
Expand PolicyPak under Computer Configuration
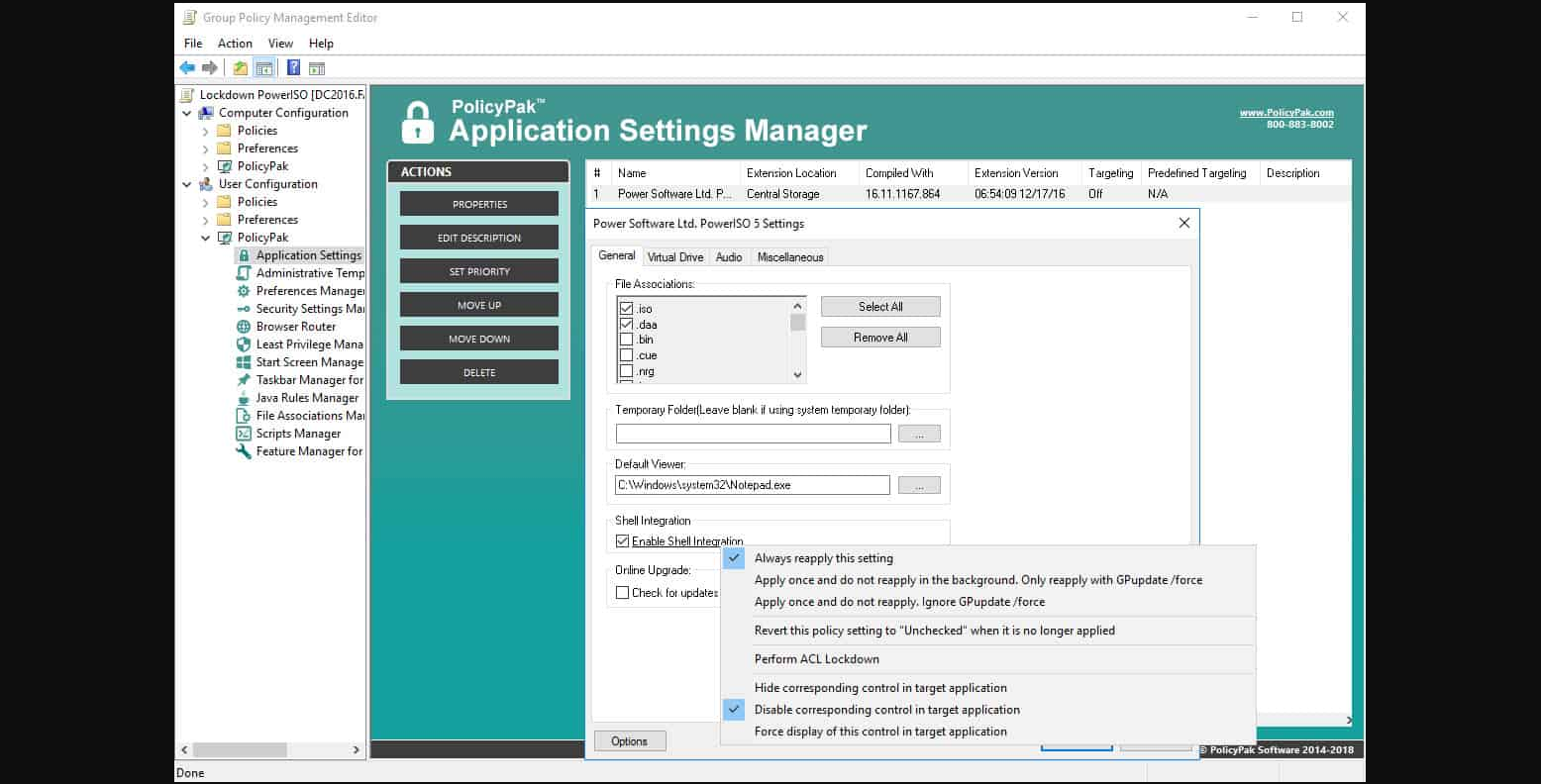click(x=206, y=166)
